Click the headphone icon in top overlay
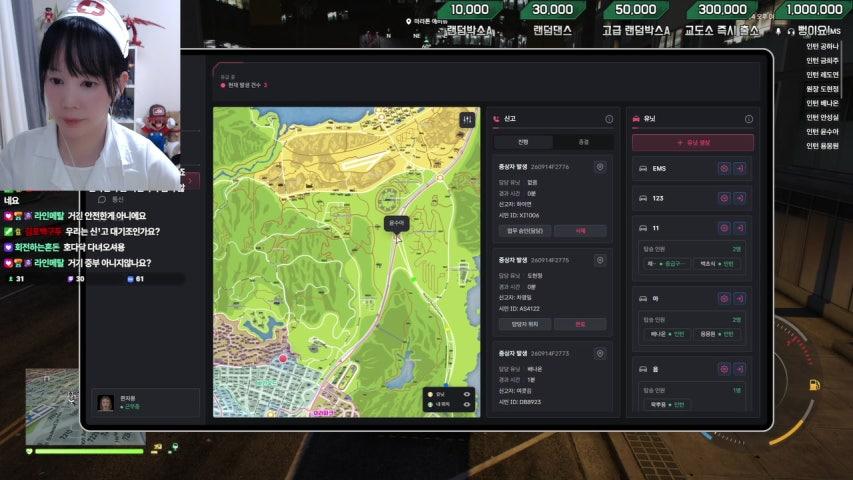853x480 pixels. pos(791,32)
